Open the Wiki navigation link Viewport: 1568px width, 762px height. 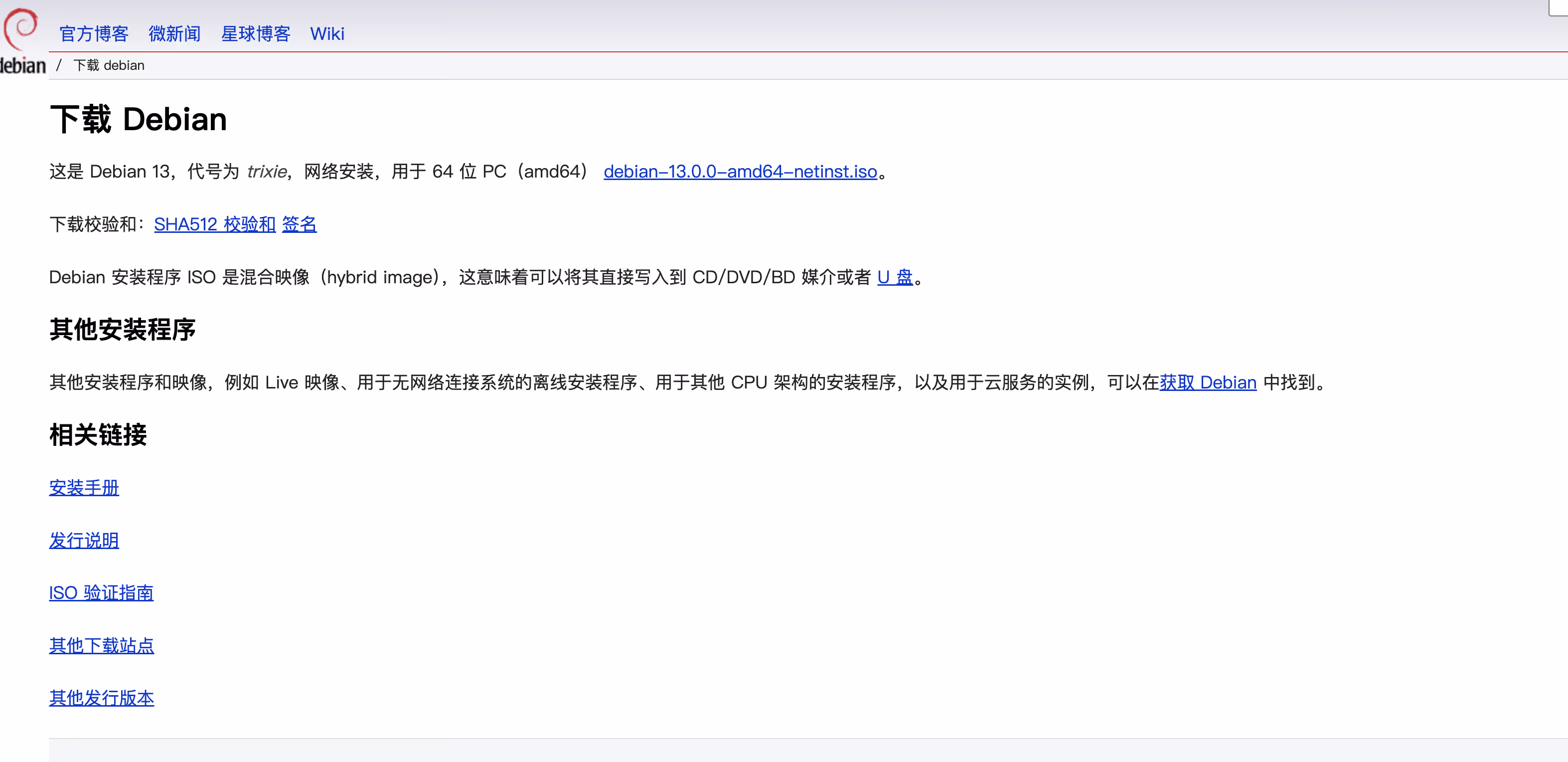[x=327, y=33]
